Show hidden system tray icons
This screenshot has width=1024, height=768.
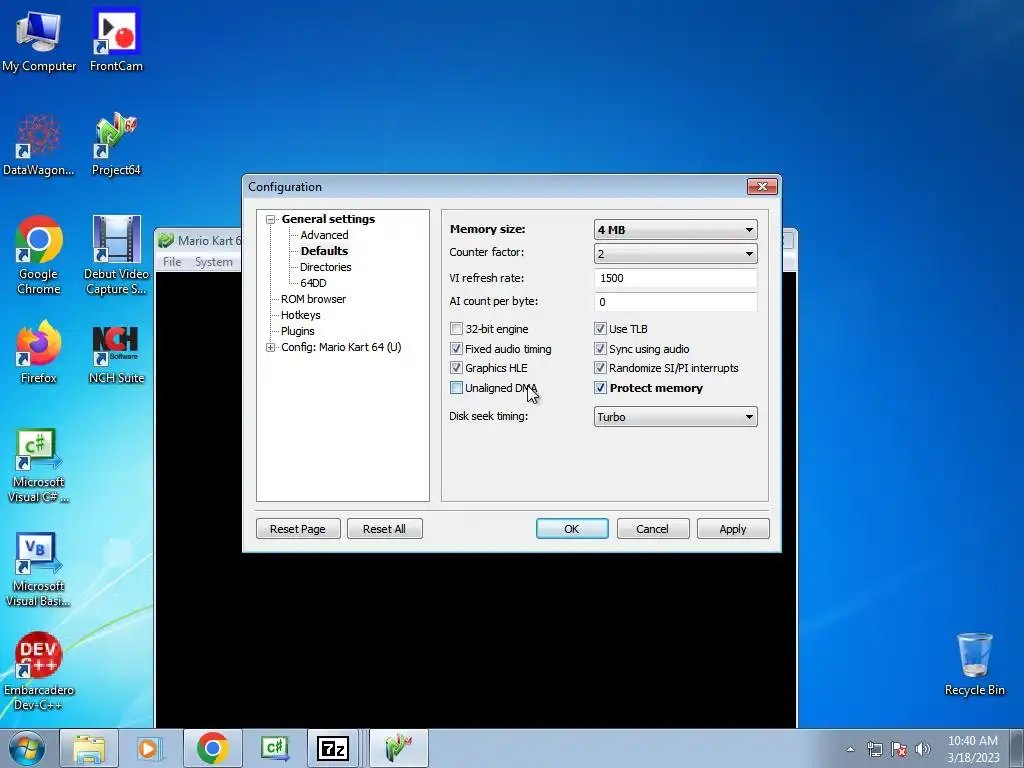pos(850,749)
